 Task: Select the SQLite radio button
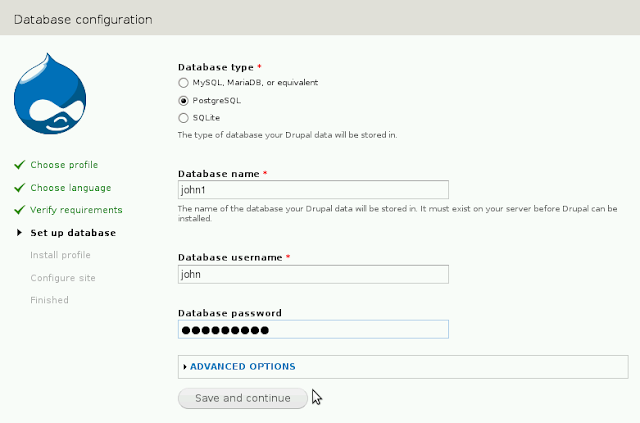(183, 118)
